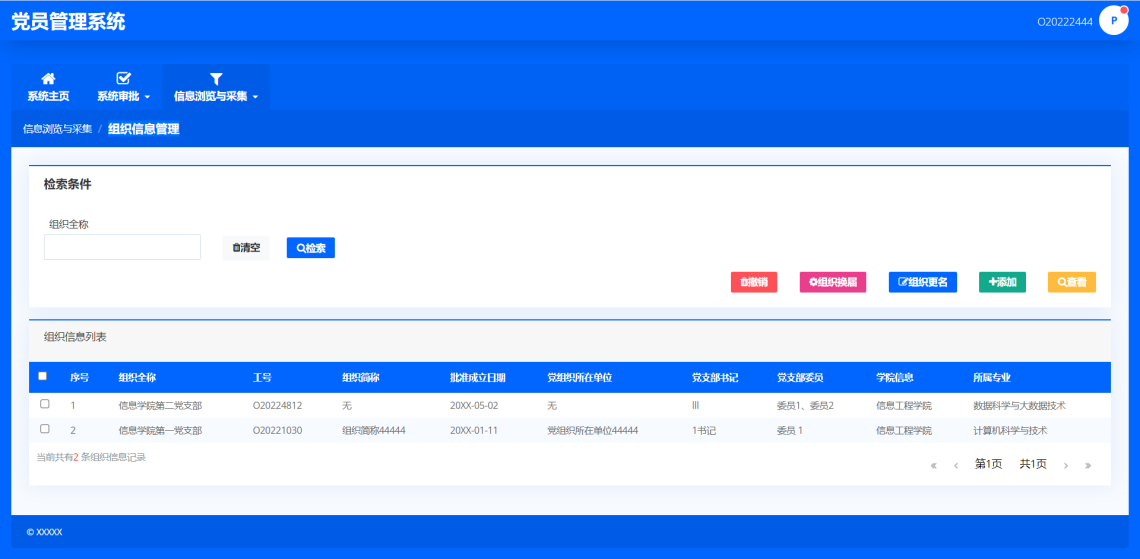
Task: Click the 组织信息列表 panel heading
Action: tap(75, 337)
